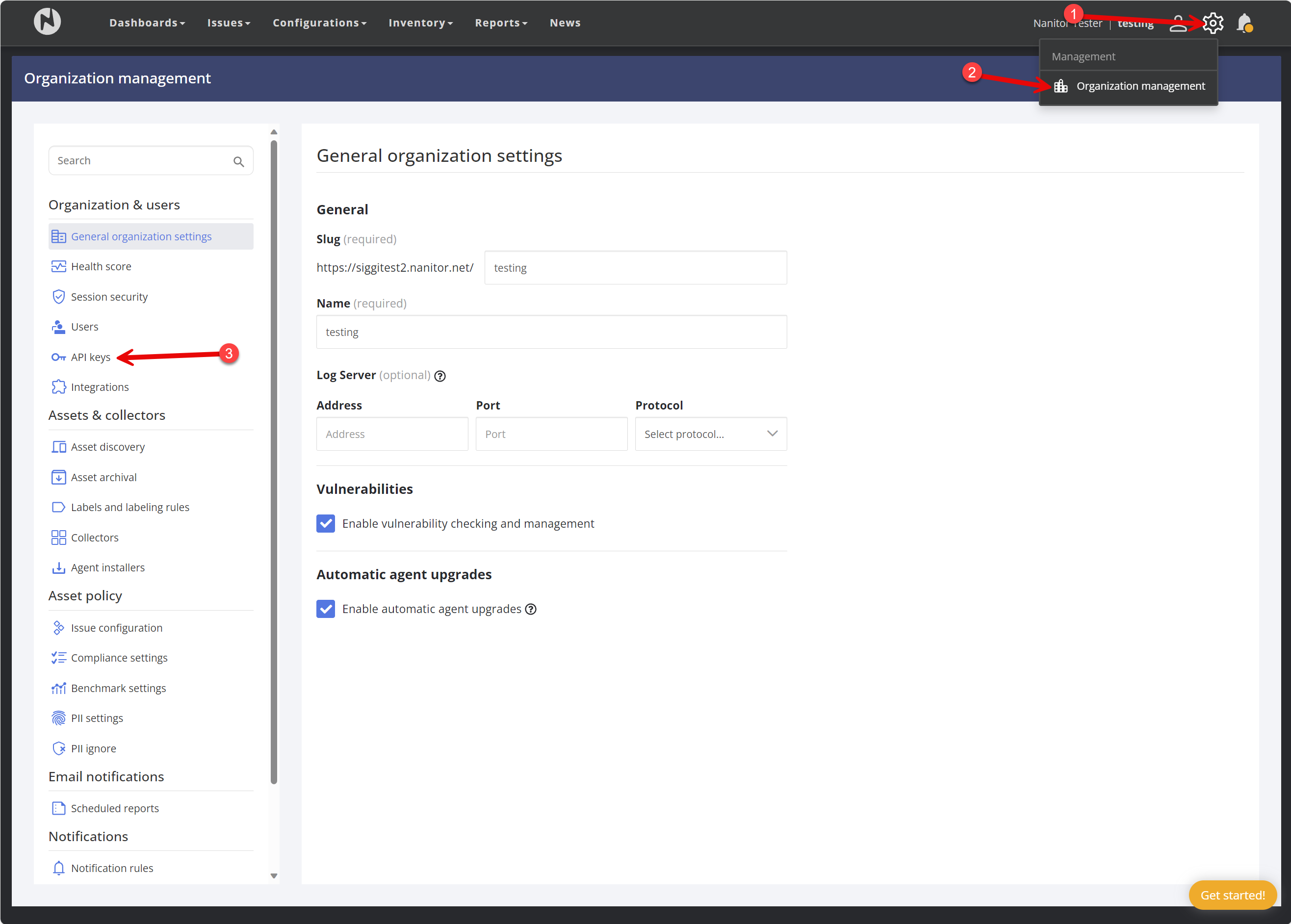The image size is (1291, 924).
Task: Click the sidebar scrollbar down arrow
Action: pyautogui.click(x=274, y=875)
